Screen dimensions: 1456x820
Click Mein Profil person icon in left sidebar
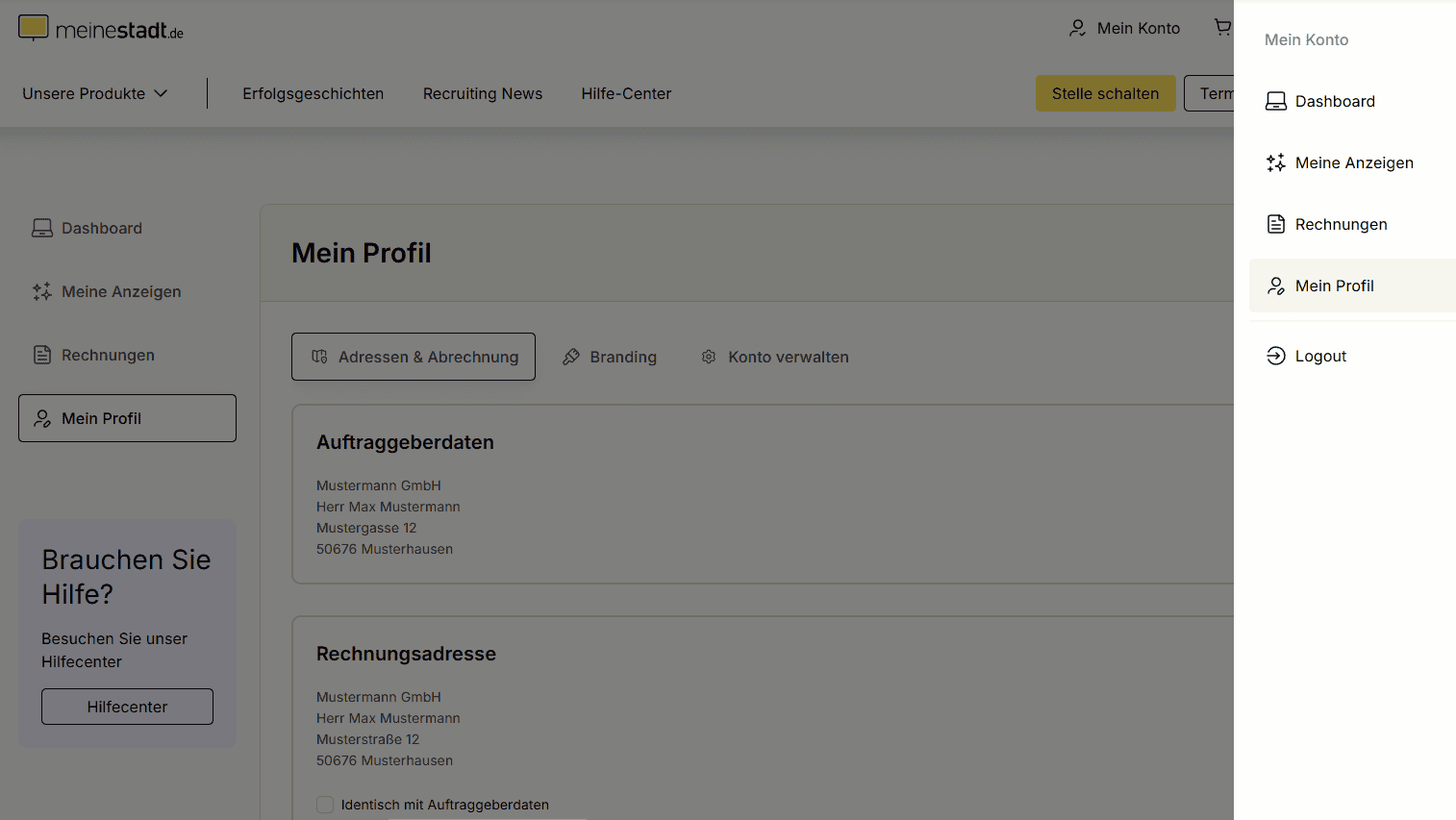click(x=42, y=418)
